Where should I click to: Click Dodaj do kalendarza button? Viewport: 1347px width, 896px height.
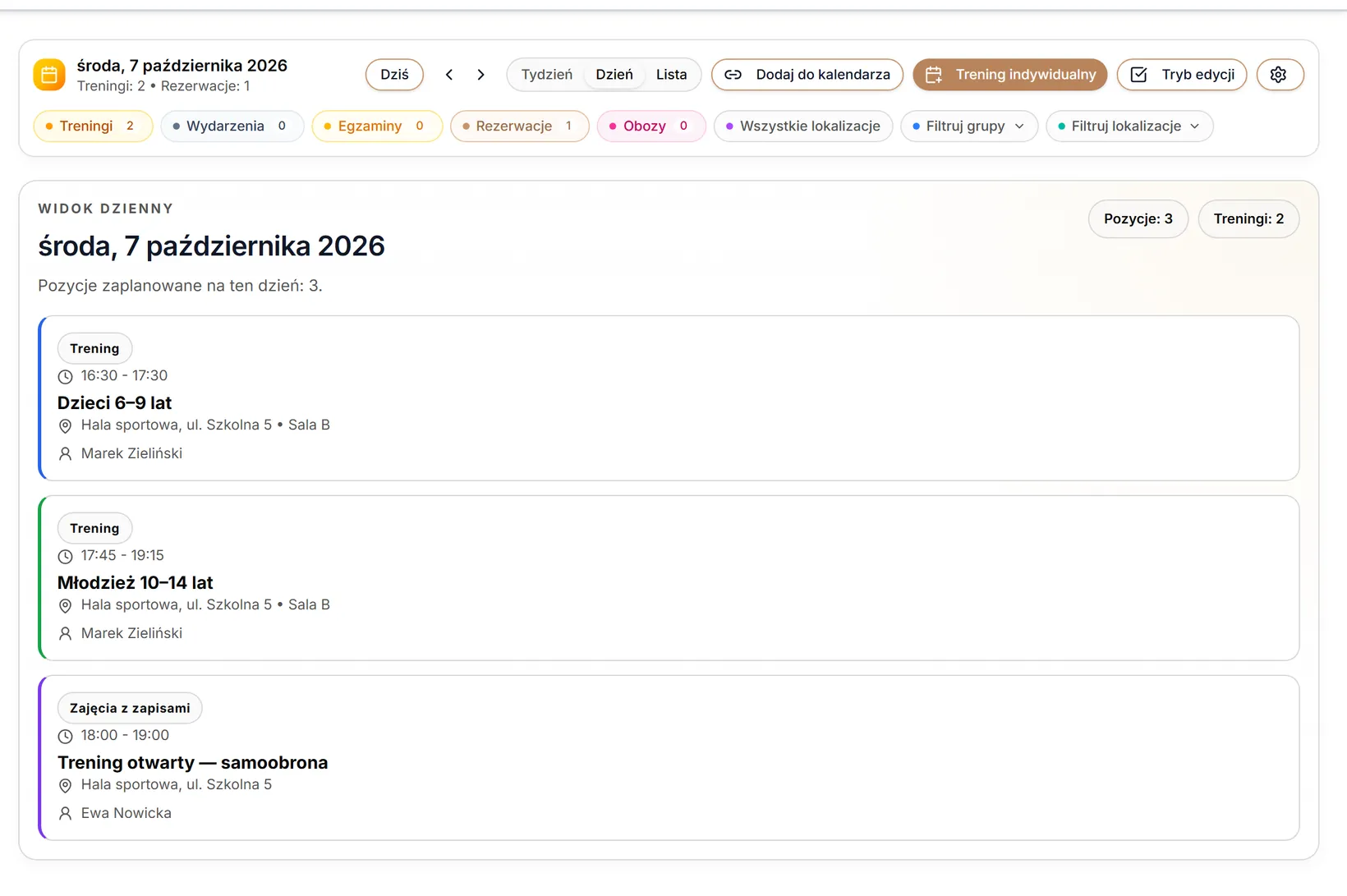pyautogui.click(x=807, y=75)
